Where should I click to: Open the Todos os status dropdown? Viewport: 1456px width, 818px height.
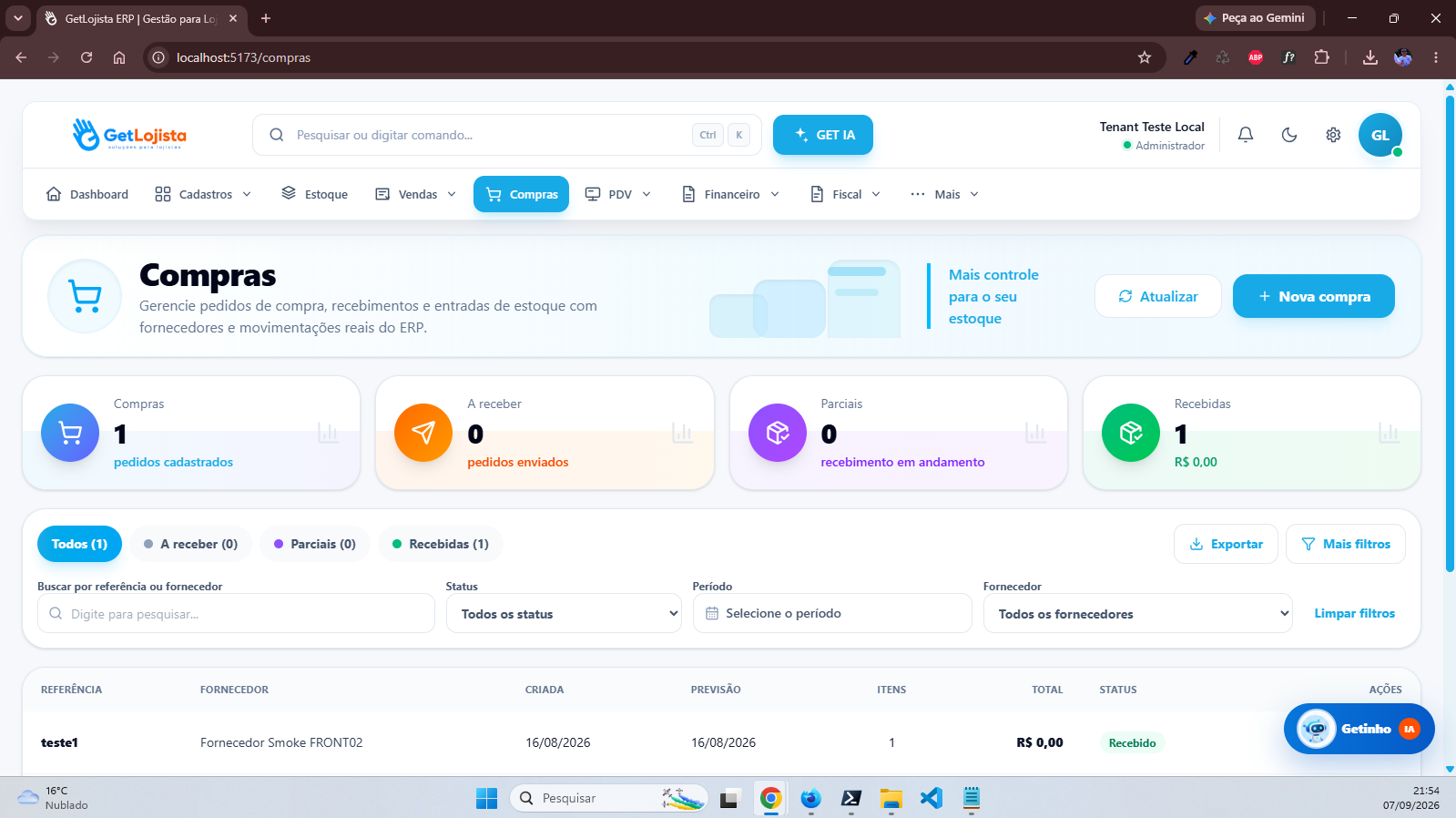pos(564,614)
